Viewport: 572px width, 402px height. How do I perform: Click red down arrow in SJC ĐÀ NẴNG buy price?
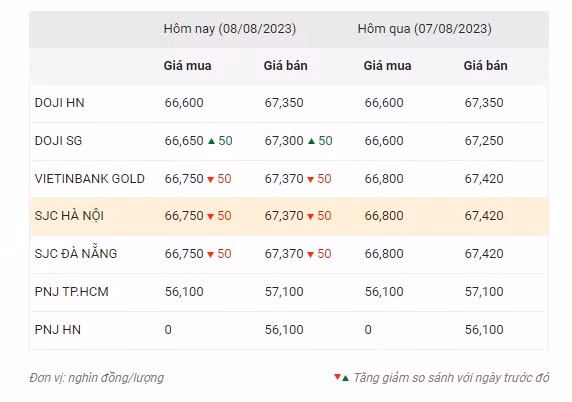(210, 254)
